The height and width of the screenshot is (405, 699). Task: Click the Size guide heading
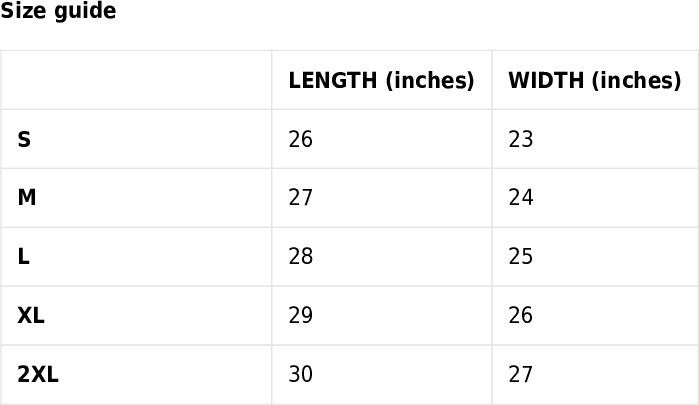(58, 12)
